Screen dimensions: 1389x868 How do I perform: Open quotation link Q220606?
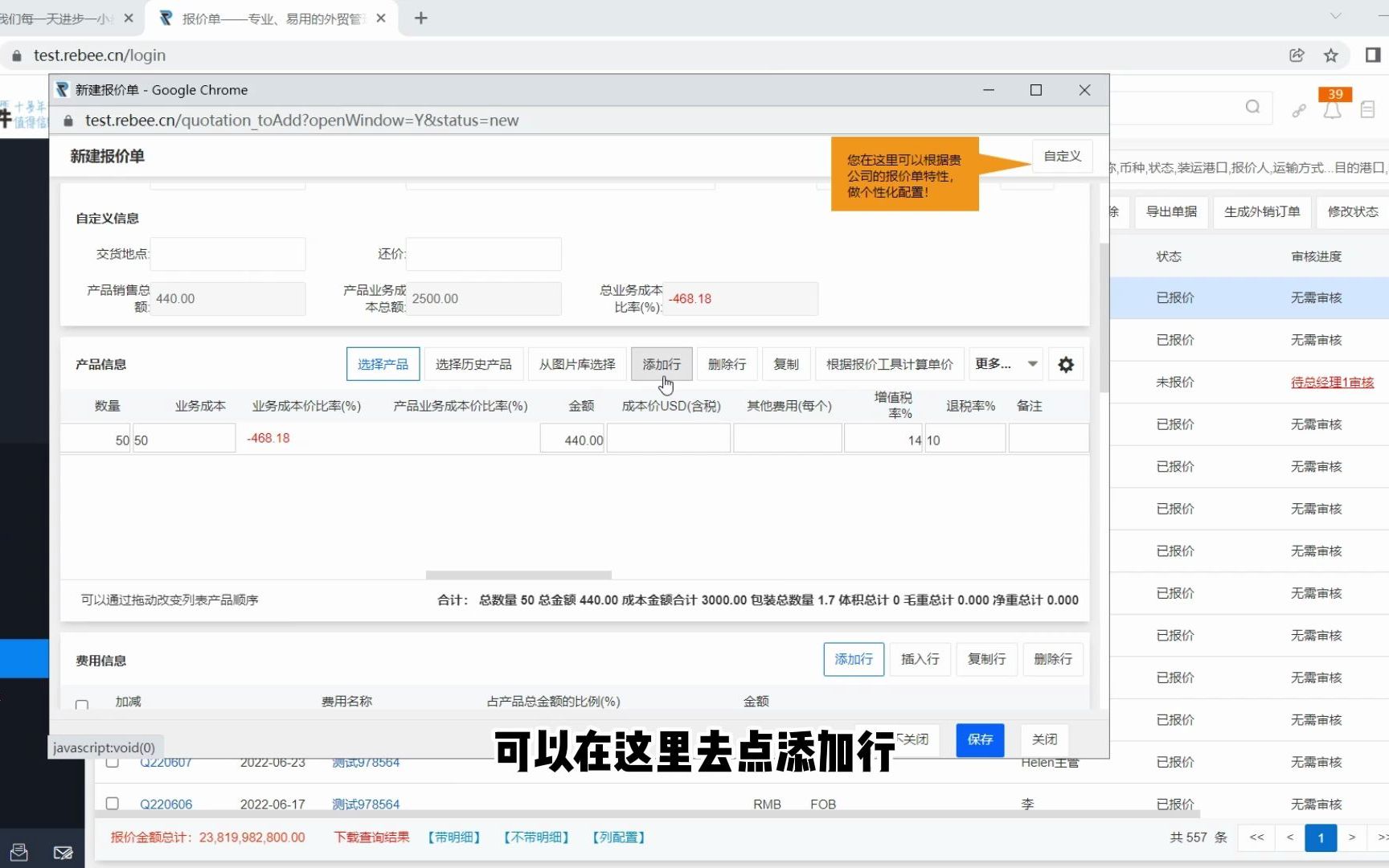tap(166, 804)
